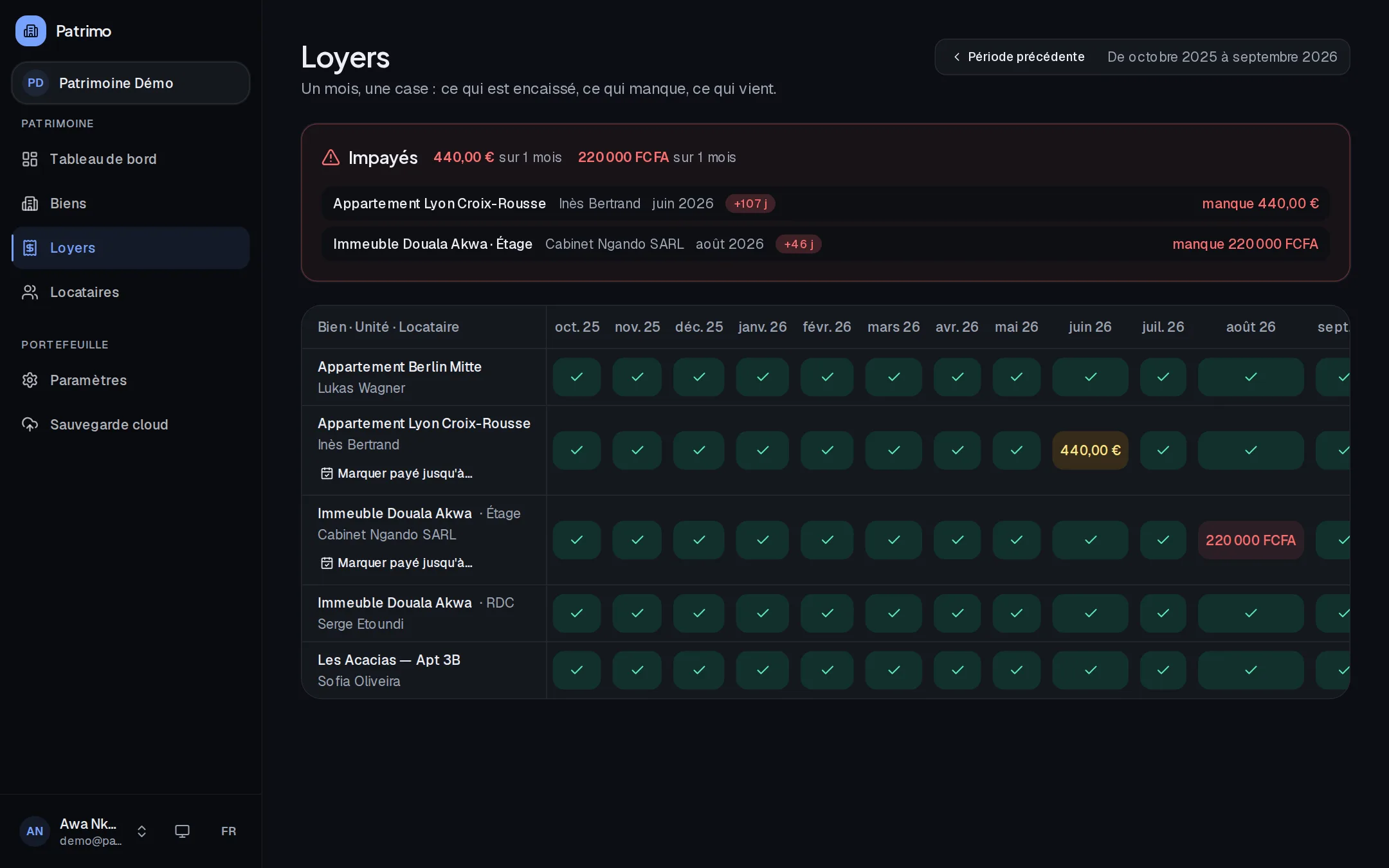Toggle oct. 25 paid cell for Berlin Mitte
This screenshot has width=1389, height=868.
[577, 377]
